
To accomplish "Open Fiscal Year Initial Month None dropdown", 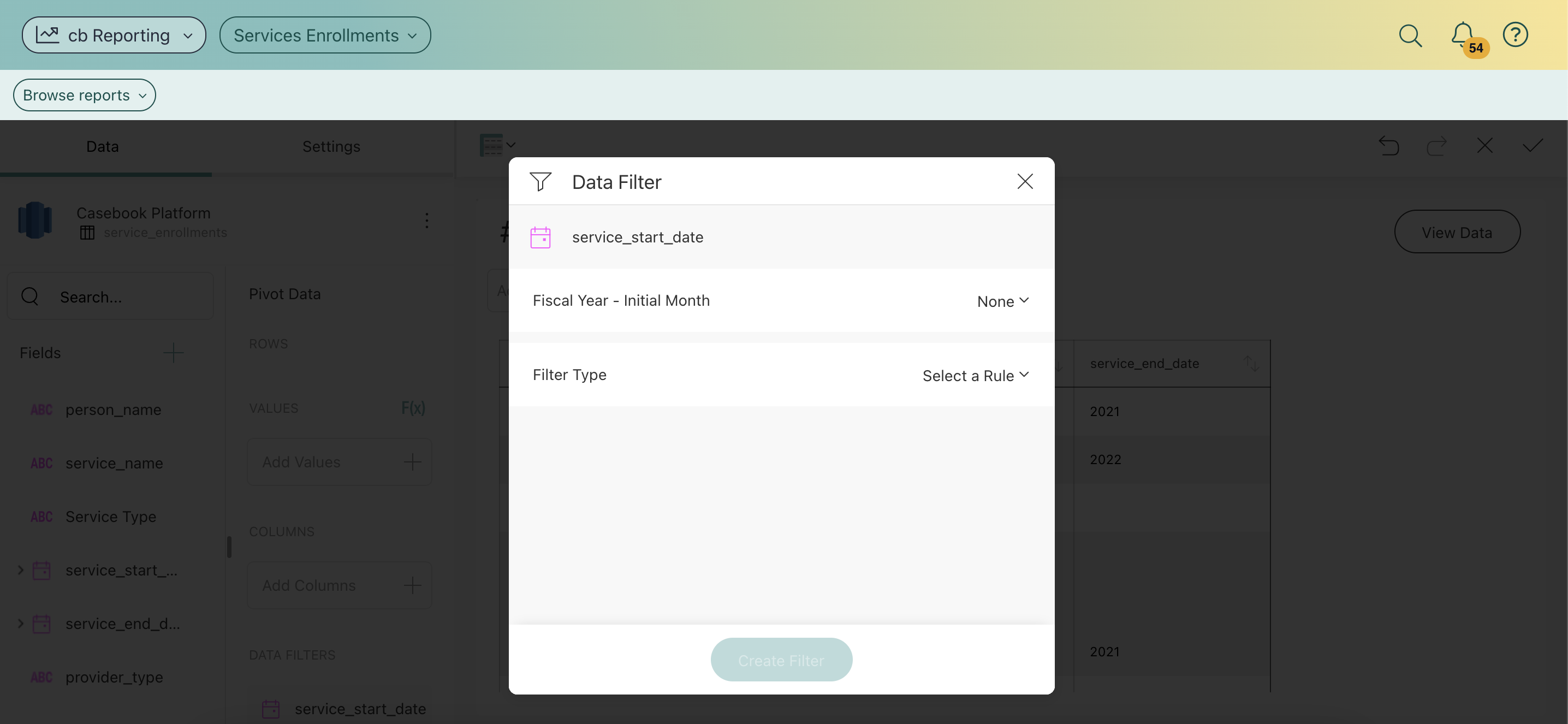I will (x=1002, y=301).
